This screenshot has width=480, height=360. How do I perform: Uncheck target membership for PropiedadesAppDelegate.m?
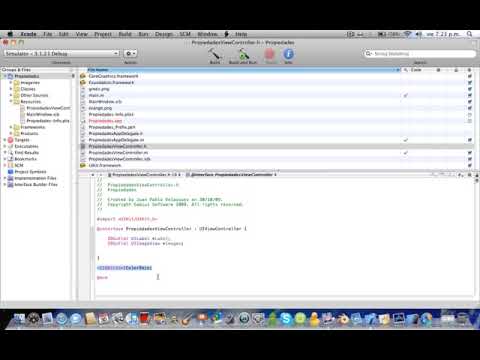pyautogui.click(x=470, y=140)
